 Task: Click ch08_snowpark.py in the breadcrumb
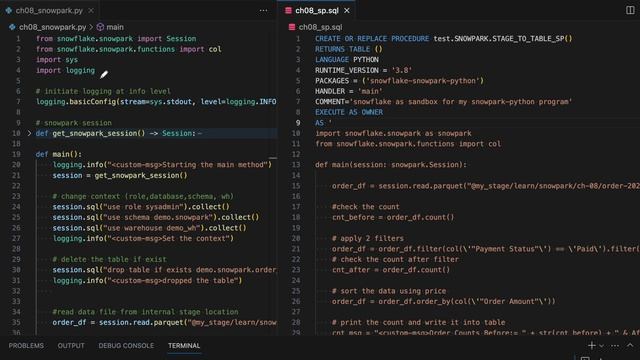pyautogui.click(x=53, y=27)
